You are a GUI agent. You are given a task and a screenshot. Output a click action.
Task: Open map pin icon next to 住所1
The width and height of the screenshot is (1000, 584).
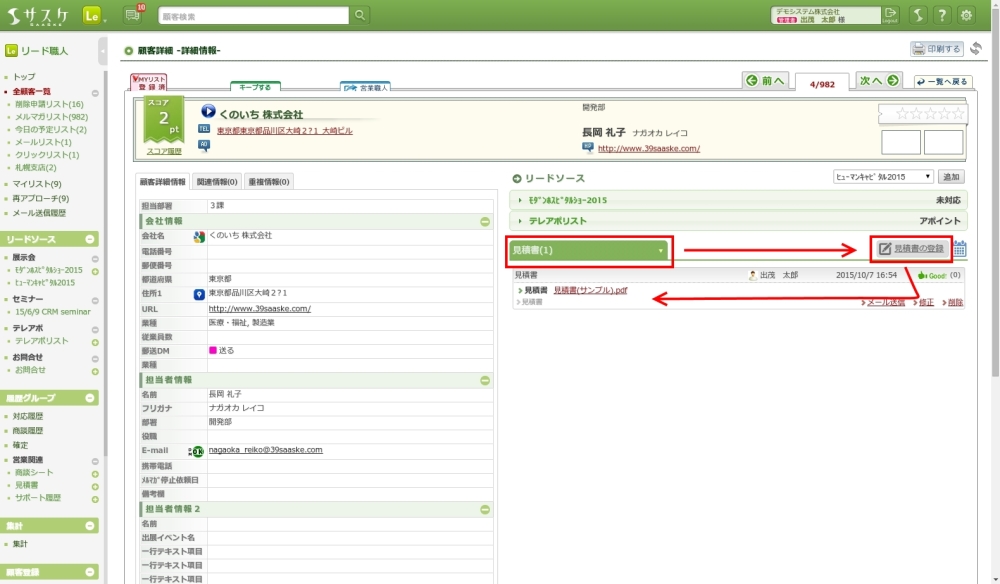pos(199,294)
